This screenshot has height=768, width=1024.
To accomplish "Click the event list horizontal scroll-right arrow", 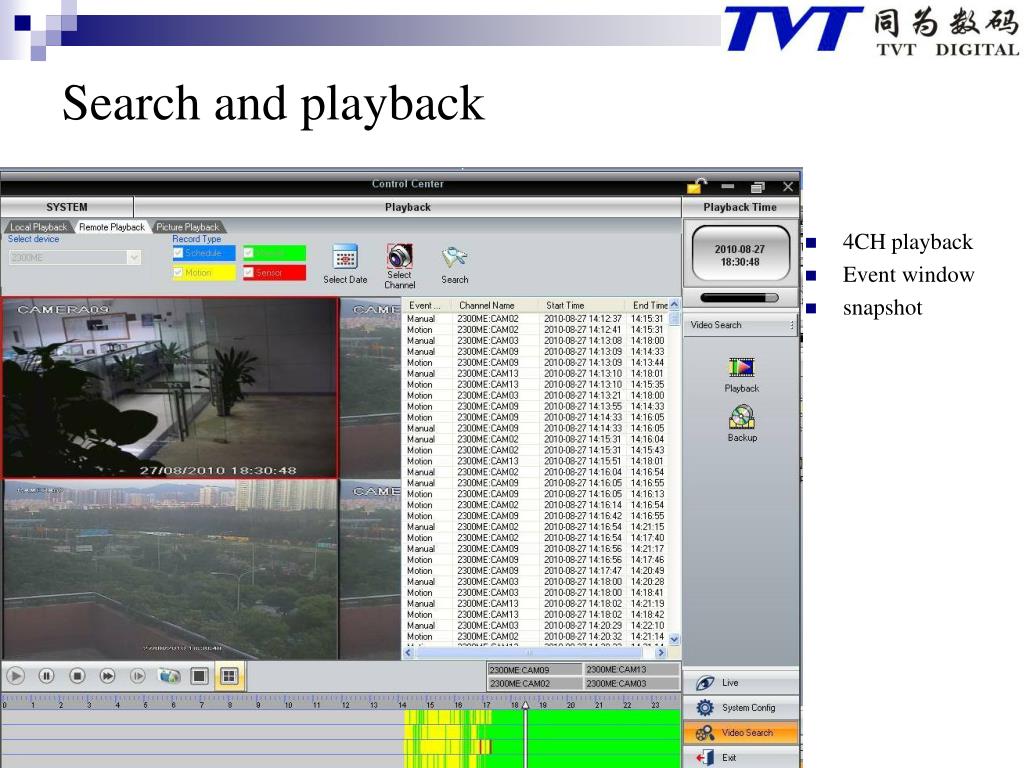I will click(661, 652).
